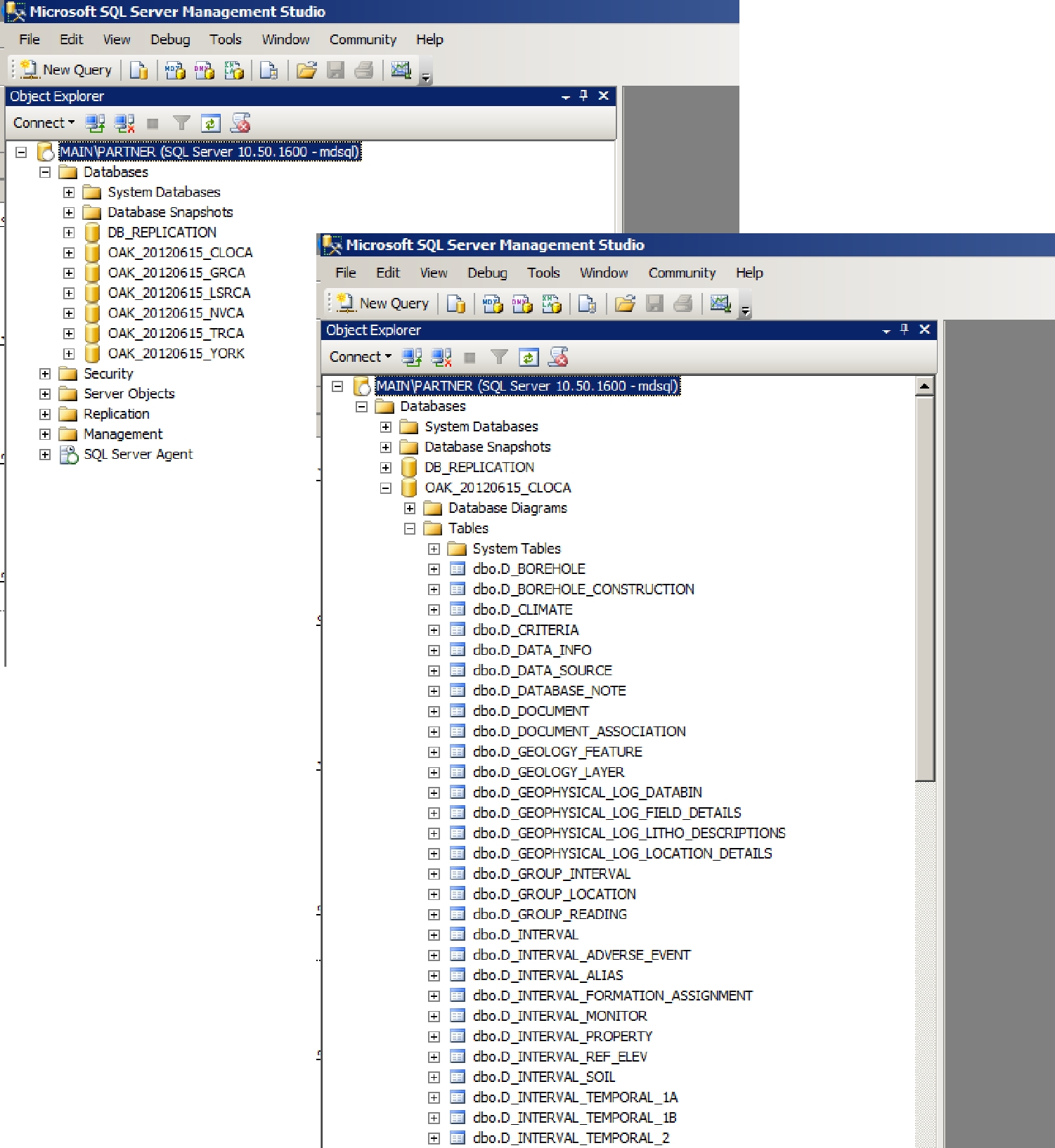Click New Query in the front window toolbar
The height and width of the screenshot is (1148, 1055).
tap(383, 303)
